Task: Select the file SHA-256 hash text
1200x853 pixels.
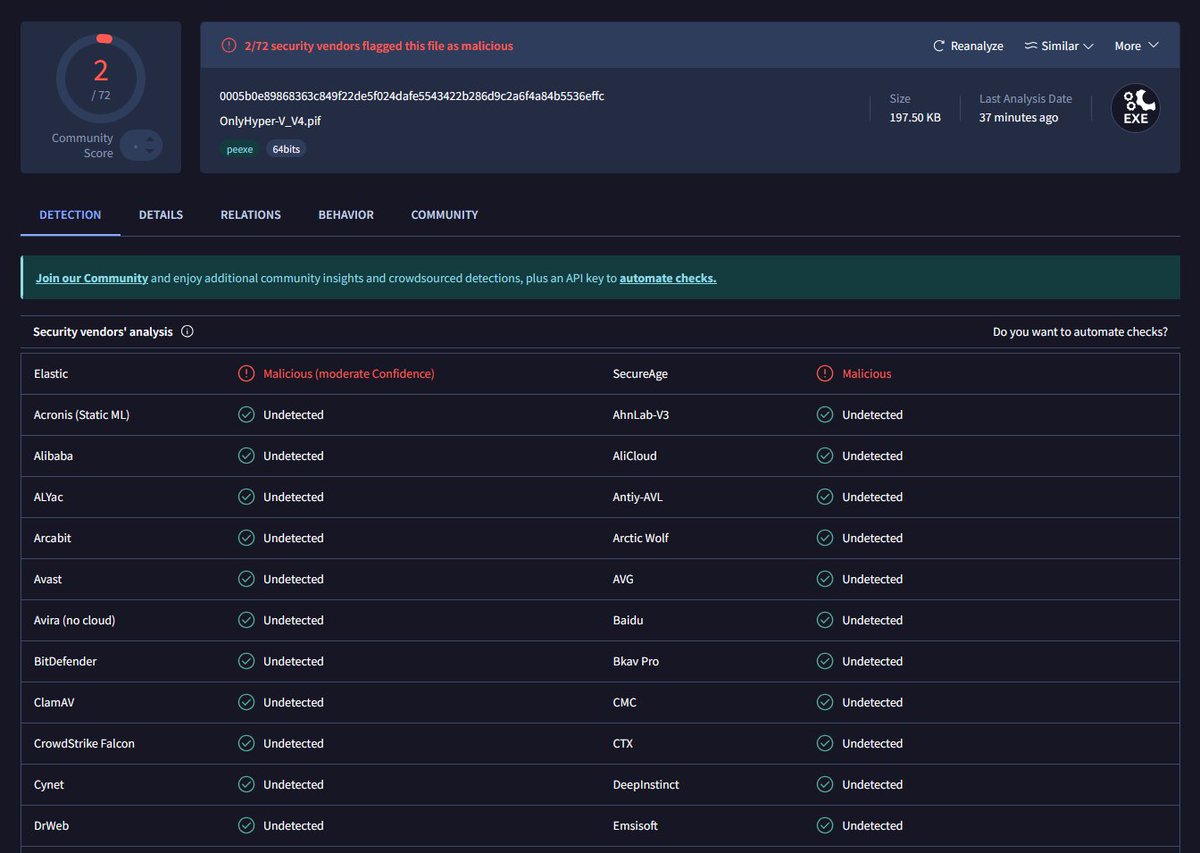Action: point(412,96)
